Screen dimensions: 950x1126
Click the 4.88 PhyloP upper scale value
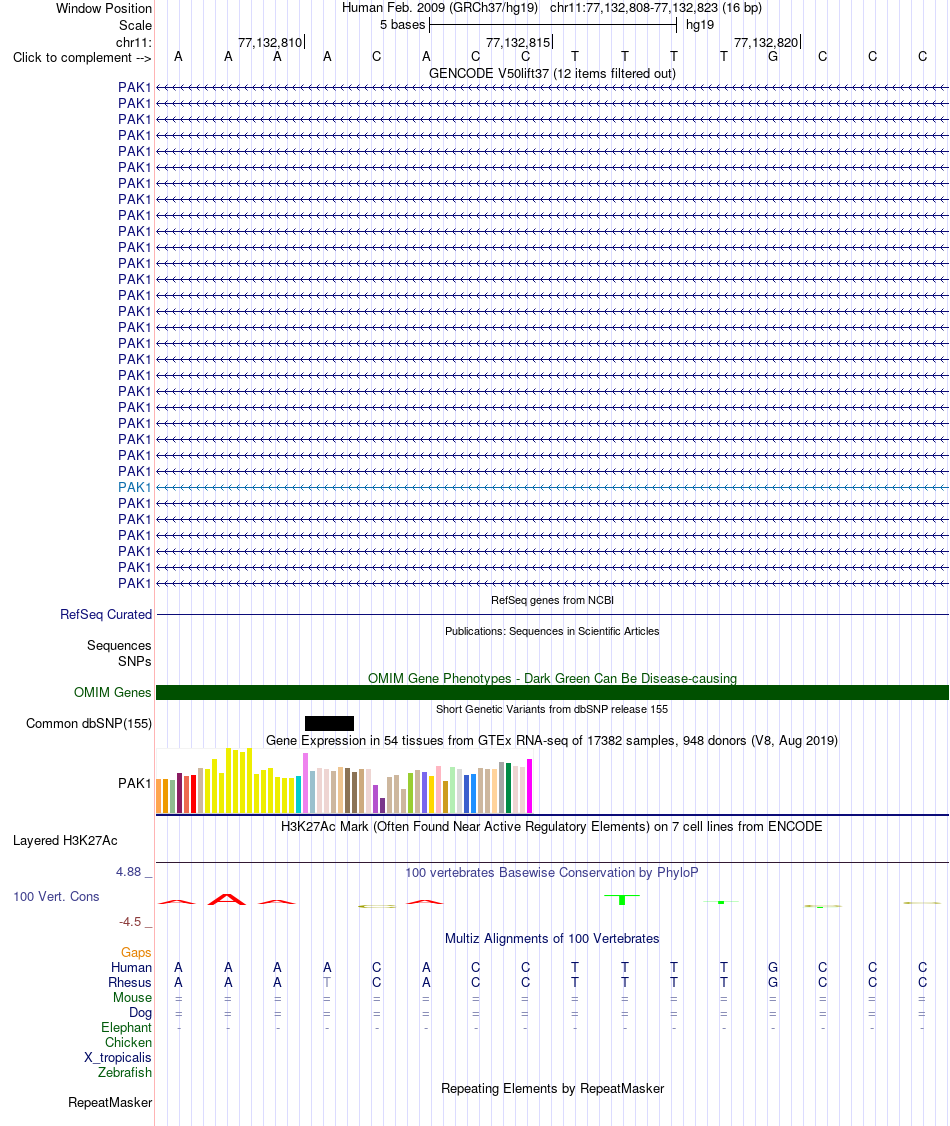(129, 872)
